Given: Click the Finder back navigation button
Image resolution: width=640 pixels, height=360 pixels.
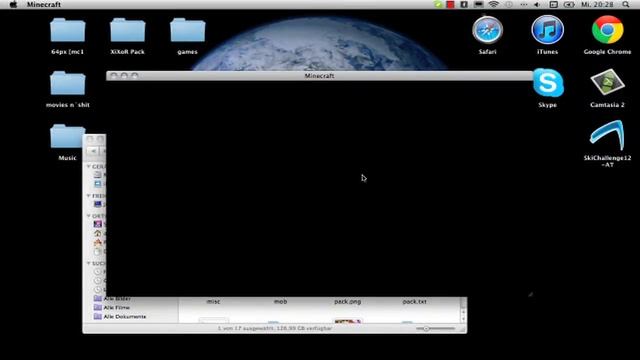Looking at the screenshot, I should pyautogui.click(x=93, y=151).
